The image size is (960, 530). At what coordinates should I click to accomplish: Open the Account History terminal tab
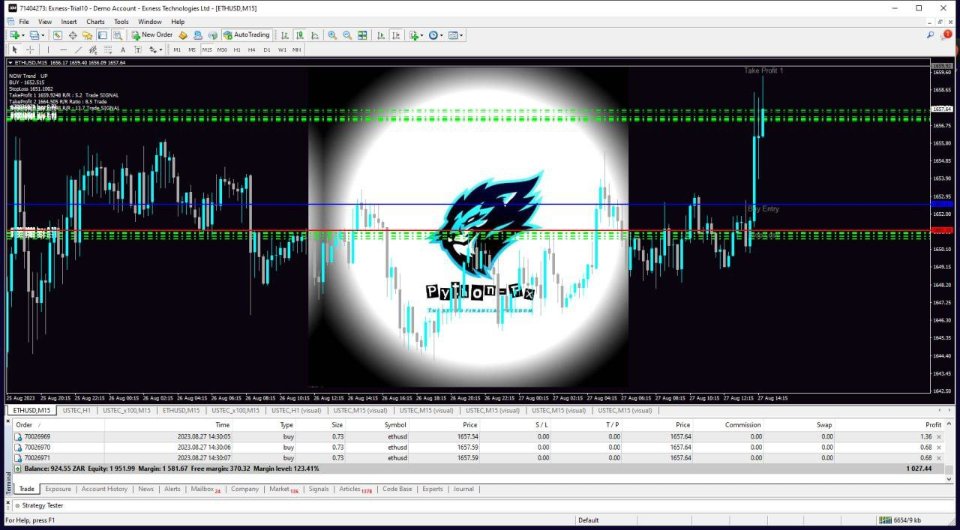pos(105,489)
